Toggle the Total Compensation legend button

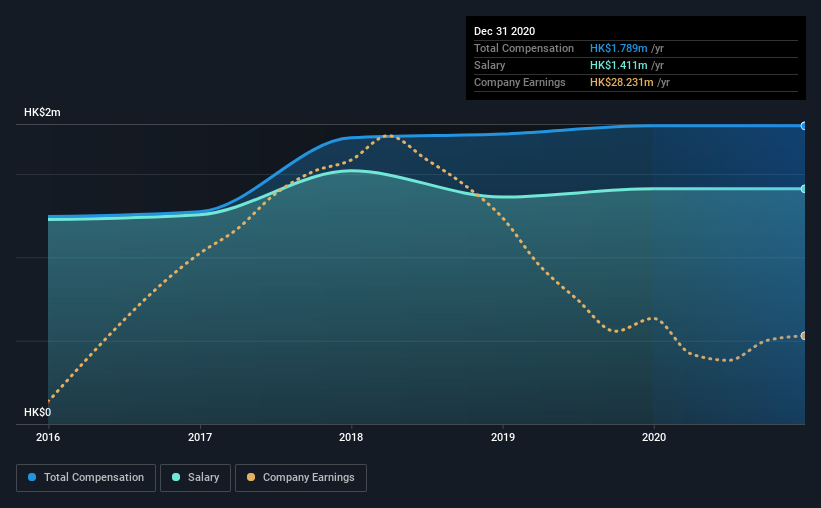tap(86, 478)
